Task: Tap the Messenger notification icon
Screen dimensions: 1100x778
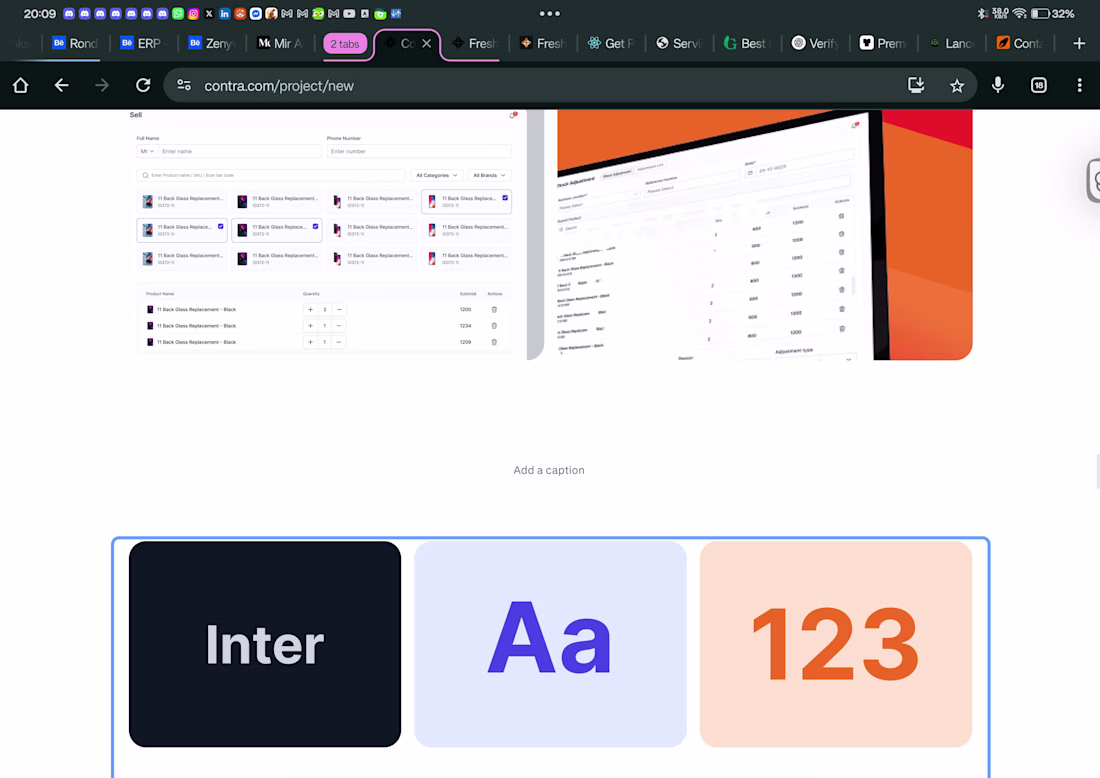Action: tap(255, 13)
